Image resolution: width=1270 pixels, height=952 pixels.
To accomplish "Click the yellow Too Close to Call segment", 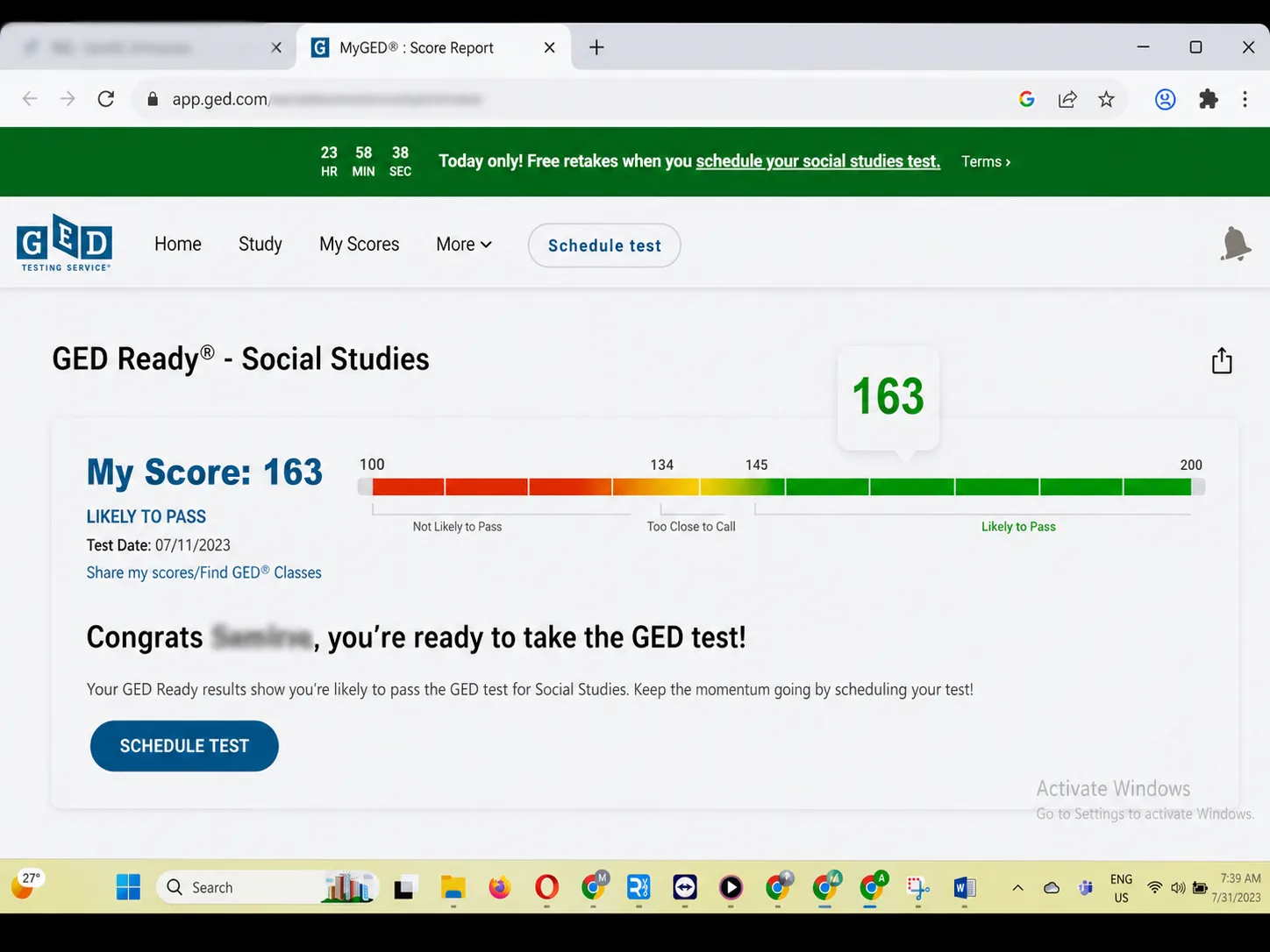I will pos(697,487).
